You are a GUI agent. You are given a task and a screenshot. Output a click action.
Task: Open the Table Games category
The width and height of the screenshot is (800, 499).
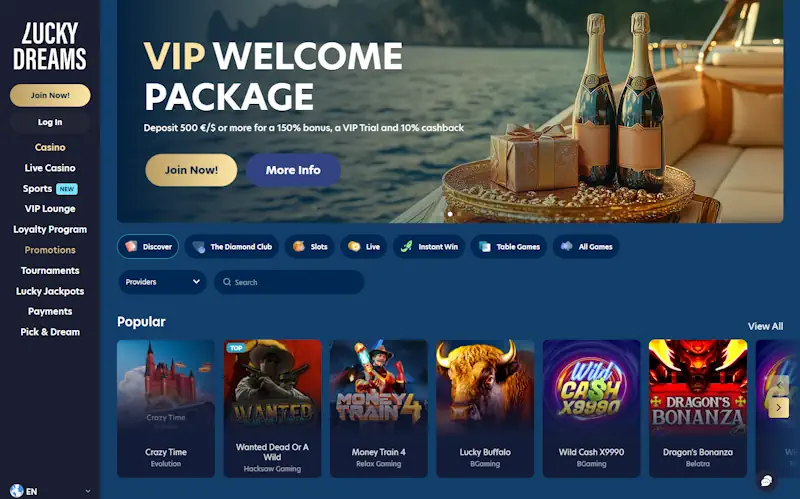pos(509,246)
